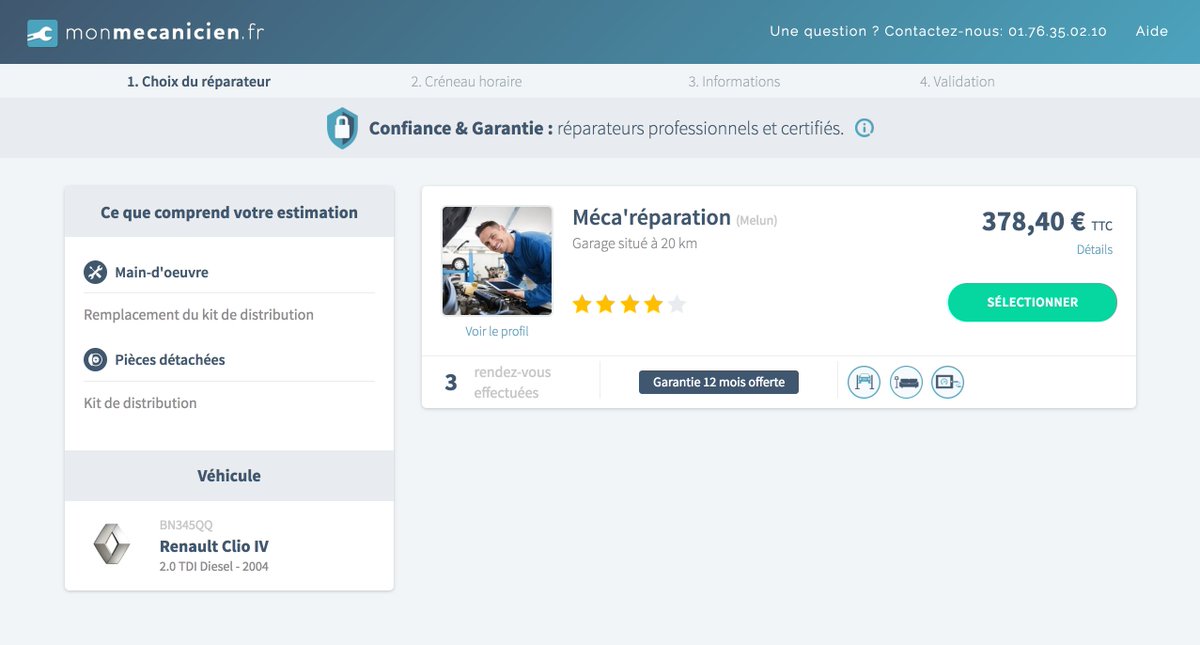Click the Véhicule section header
Screen dimensions: 1200x645
229,476
